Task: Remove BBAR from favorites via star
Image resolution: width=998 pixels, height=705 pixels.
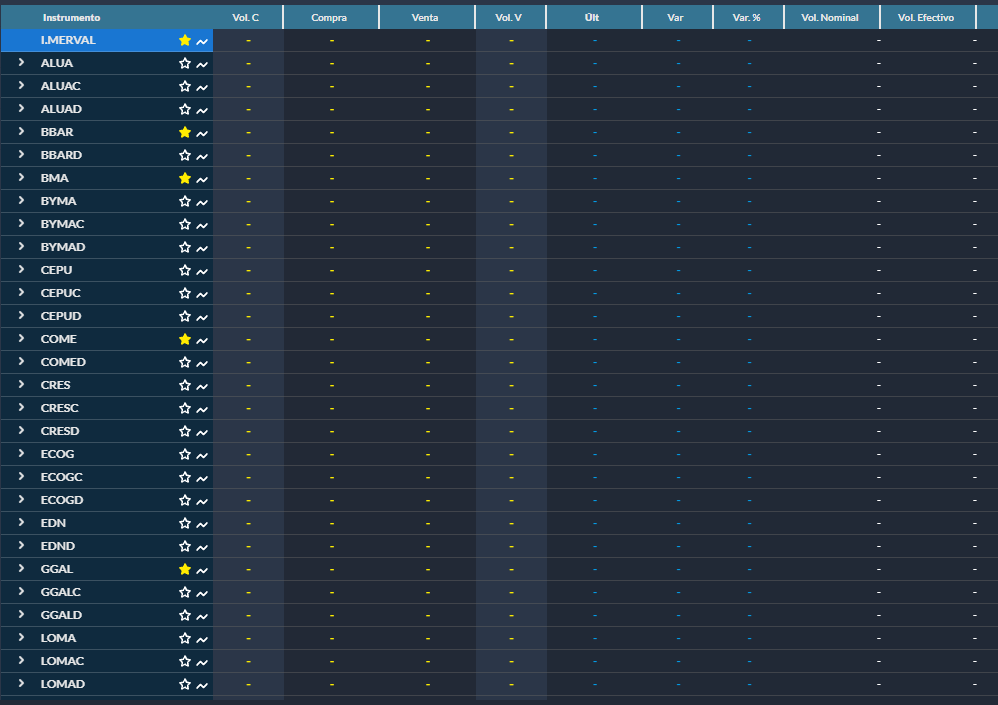Action: (185, 132)
